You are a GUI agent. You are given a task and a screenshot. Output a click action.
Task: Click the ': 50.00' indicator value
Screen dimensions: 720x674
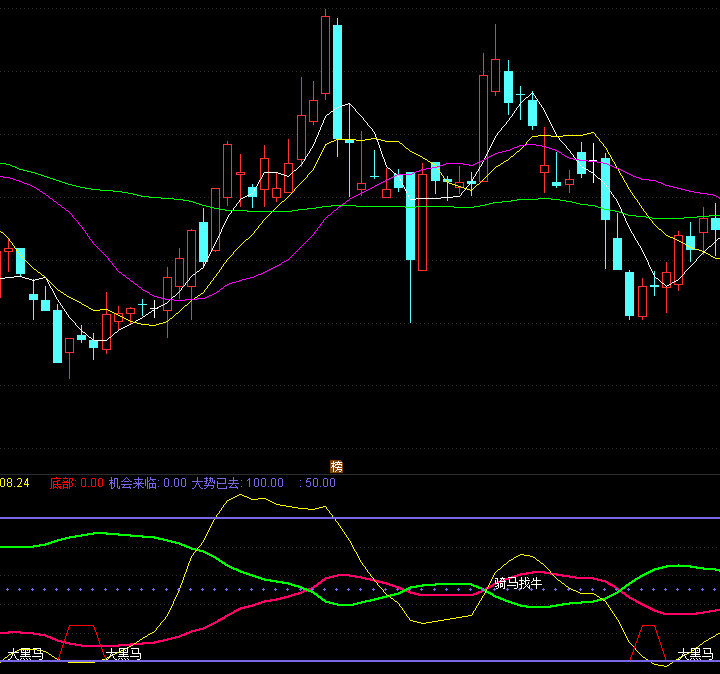pos(317,483)
